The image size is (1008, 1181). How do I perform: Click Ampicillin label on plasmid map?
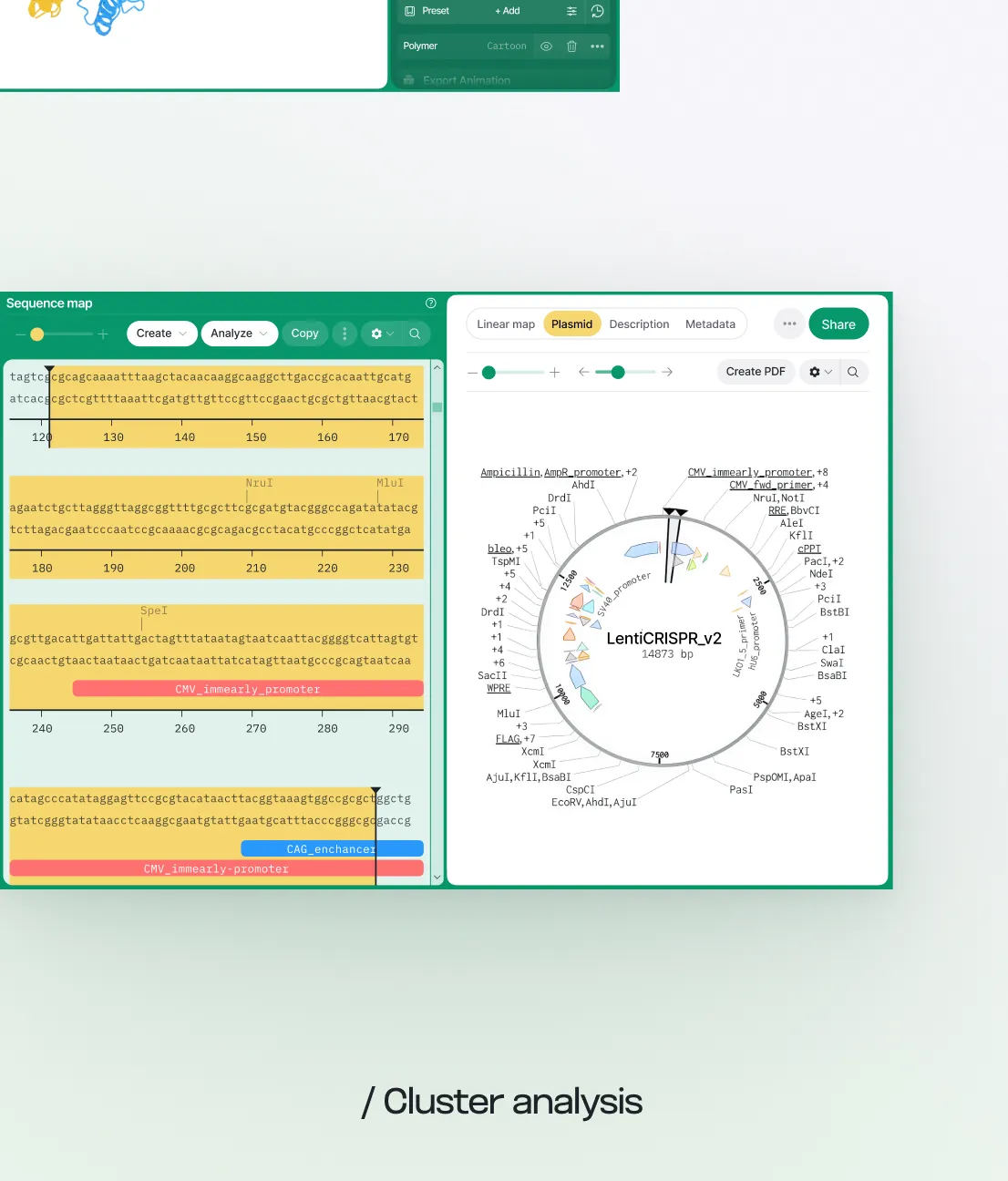point(510,472)
